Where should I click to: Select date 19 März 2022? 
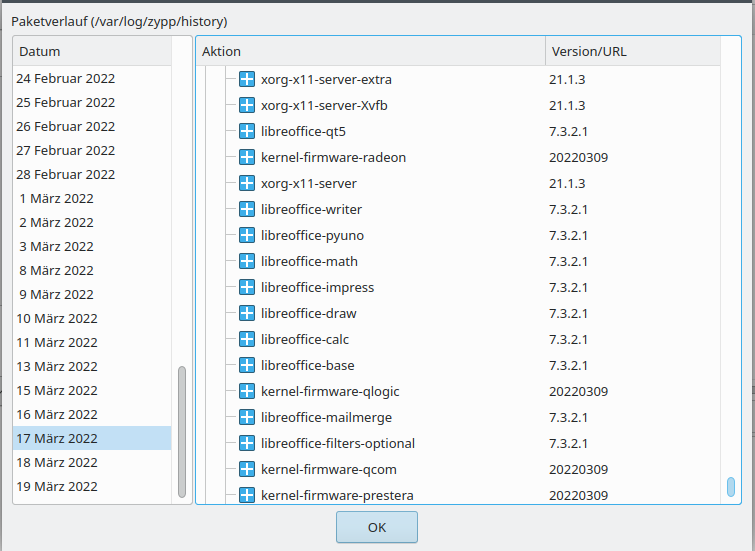[92, 486]
